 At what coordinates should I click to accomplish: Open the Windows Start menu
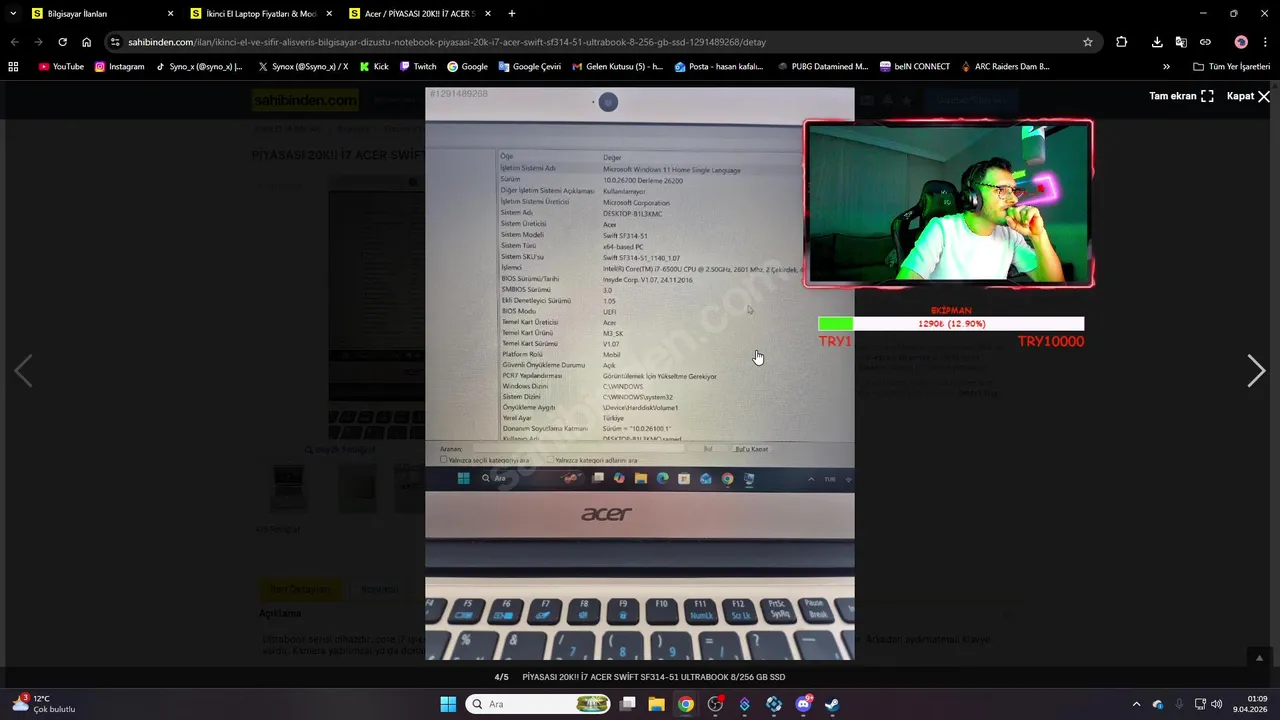click(448, 704)
